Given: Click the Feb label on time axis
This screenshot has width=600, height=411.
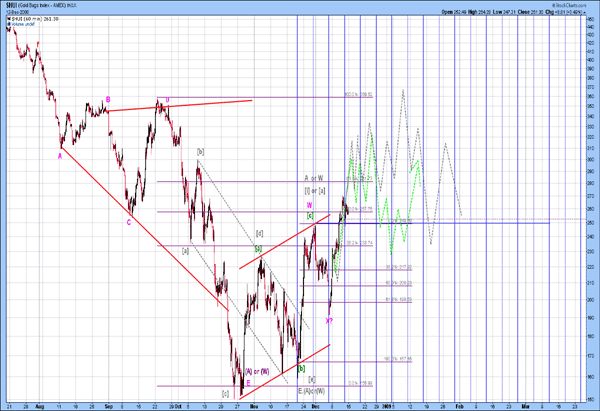Looking at the screenshot, I should click(460, 406).
